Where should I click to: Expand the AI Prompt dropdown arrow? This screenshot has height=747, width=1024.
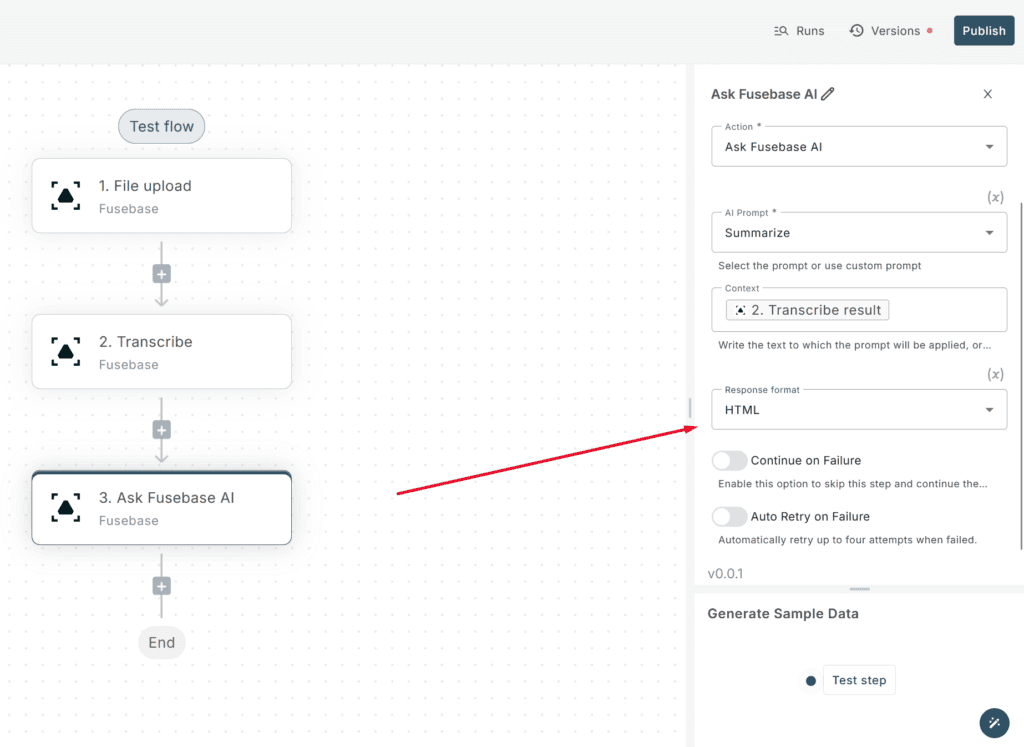pyautogui.click(x=989, y=233)
